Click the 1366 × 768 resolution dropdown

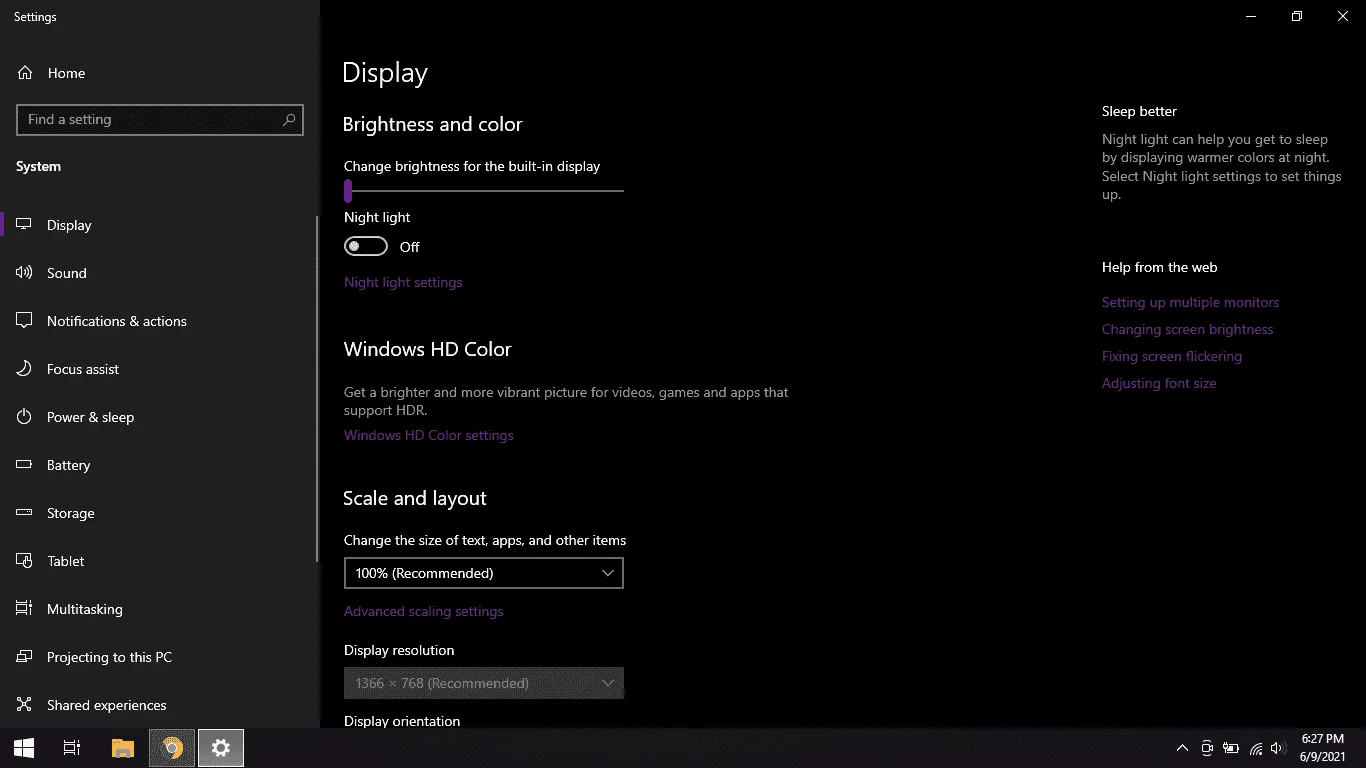point(484,683)
